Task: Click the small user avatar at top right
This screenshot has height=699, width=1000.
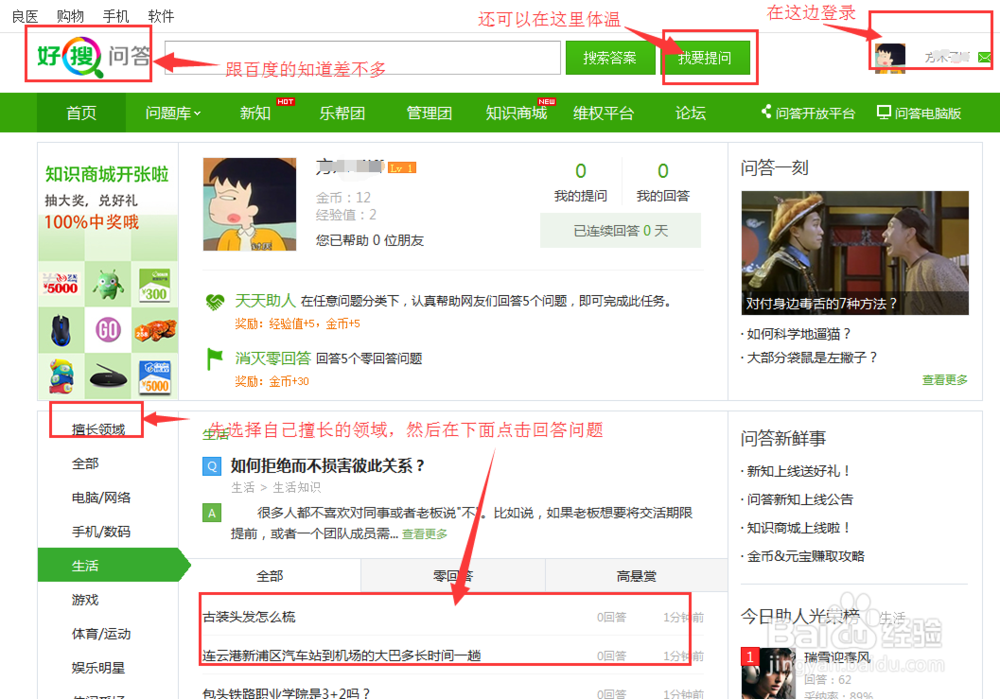Action: point(890,57)
